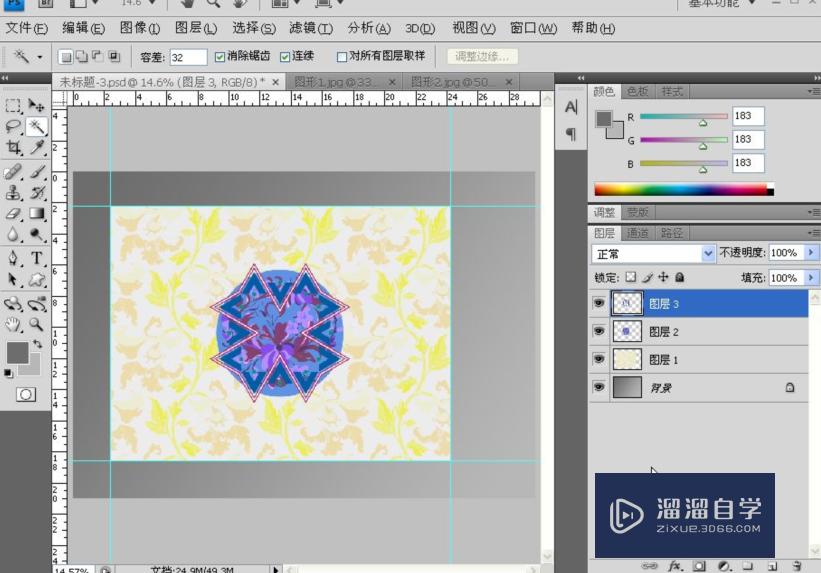This screenshot has height=573, width=821.
Task: Enable sample all layers checkbox
Action: tap(342, 57)
